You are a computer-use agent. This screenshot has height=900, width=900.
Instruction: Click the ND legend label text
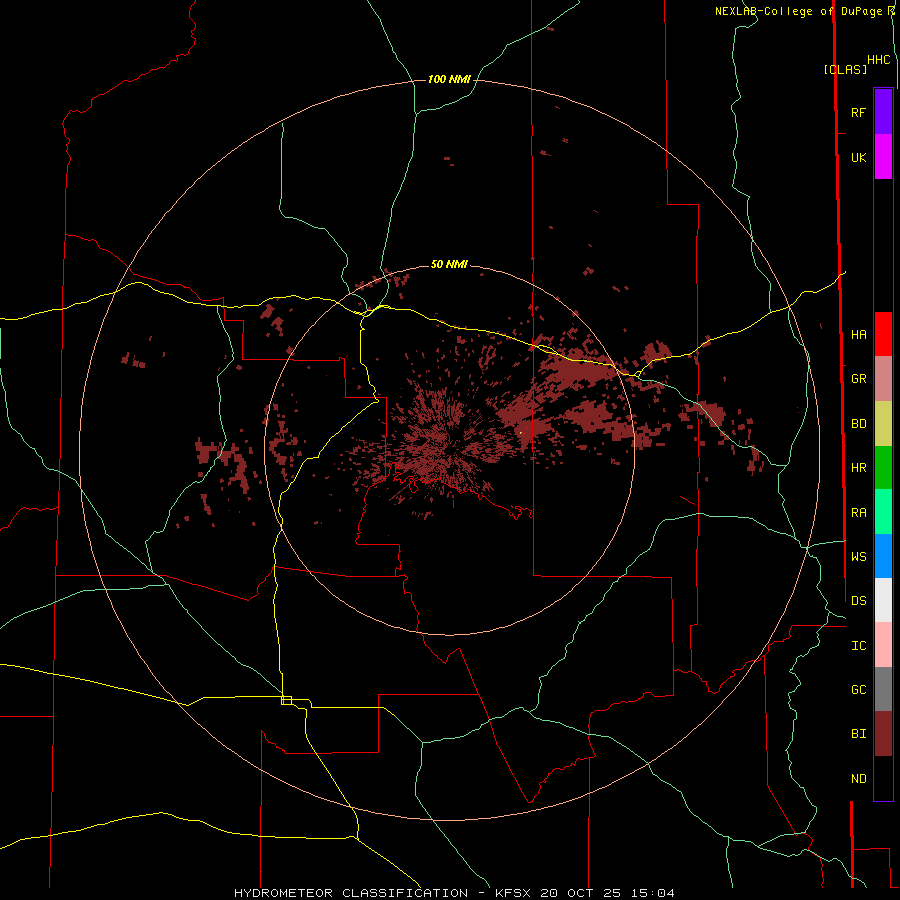pyautogui.click(x=858, y=779)
